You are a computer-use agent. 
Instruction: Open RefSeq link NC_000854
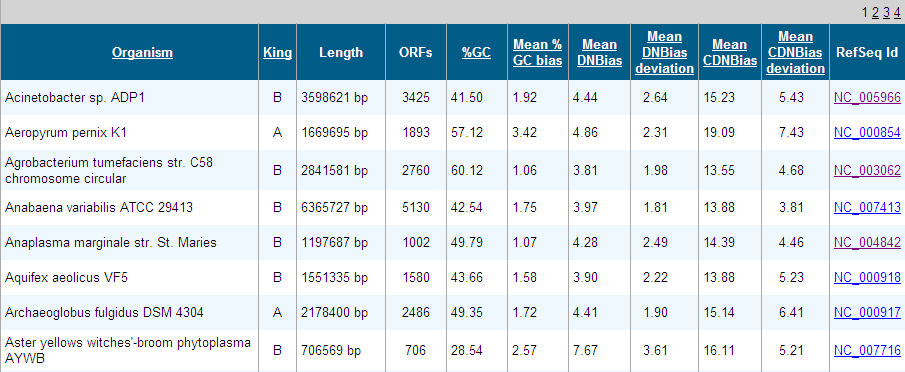coord(867,133)
